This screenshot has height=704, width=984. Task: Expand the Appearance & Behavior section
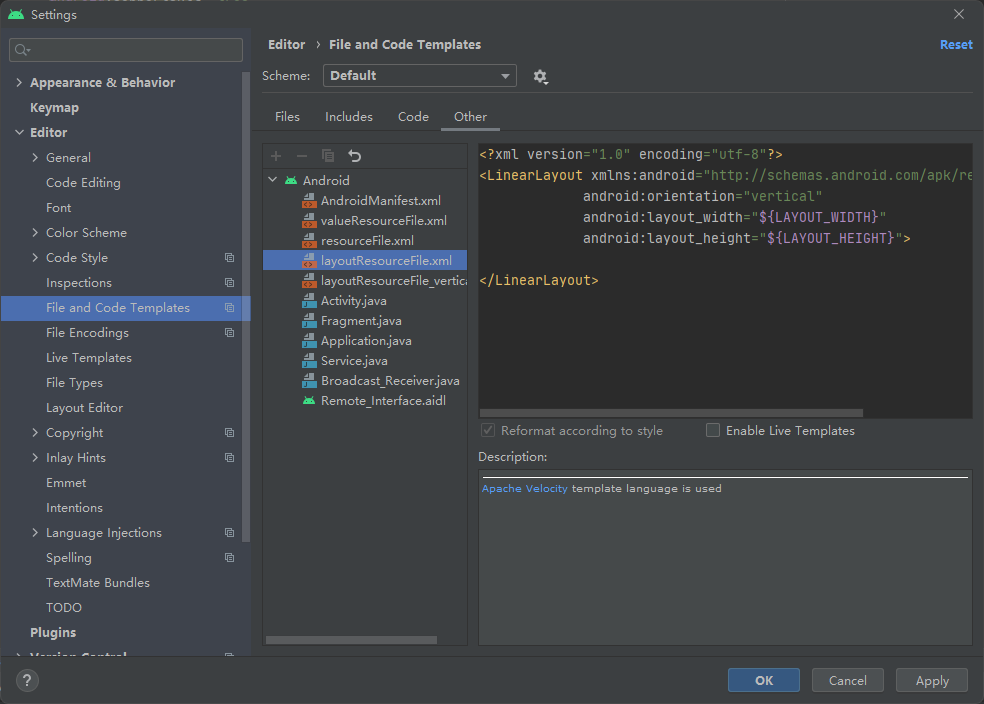(19, 83)
